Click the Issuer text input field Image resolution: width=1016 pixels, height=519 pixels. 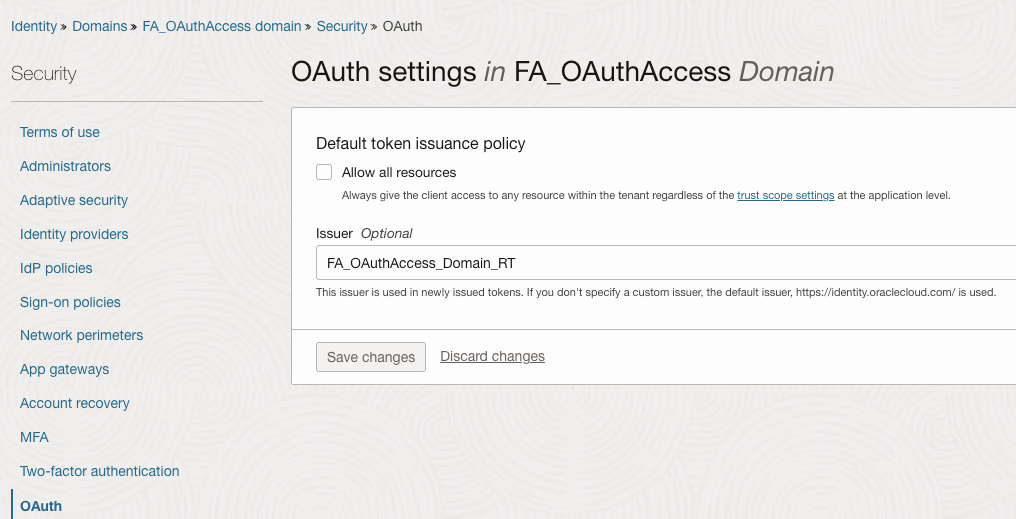pyautogui.click(x=660, y=263)
